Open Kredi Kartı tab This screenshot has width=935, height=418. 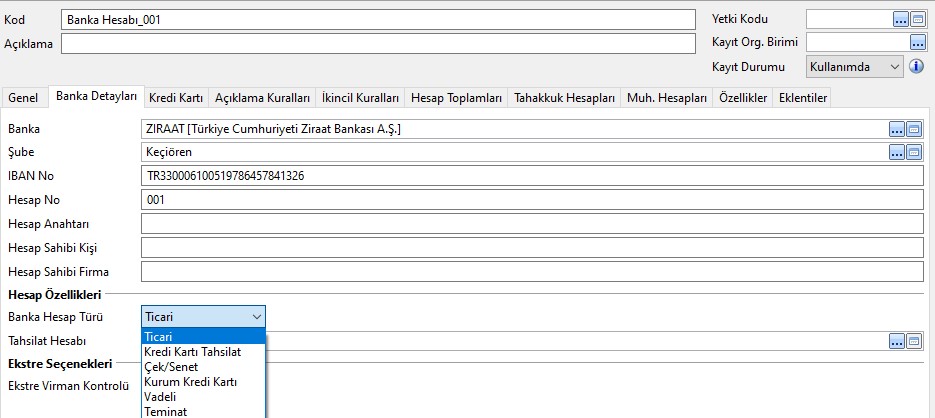176,98
